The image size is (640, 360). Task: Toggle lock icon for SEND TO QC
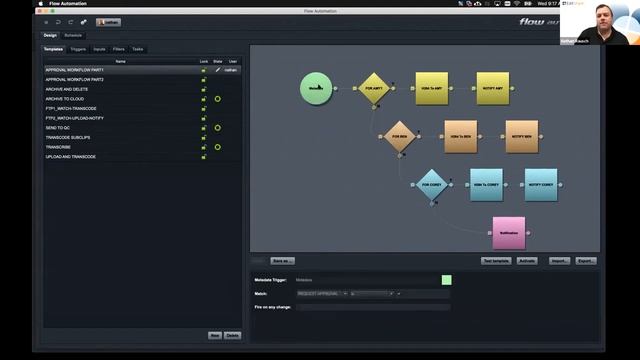click(x=204, y=128)
